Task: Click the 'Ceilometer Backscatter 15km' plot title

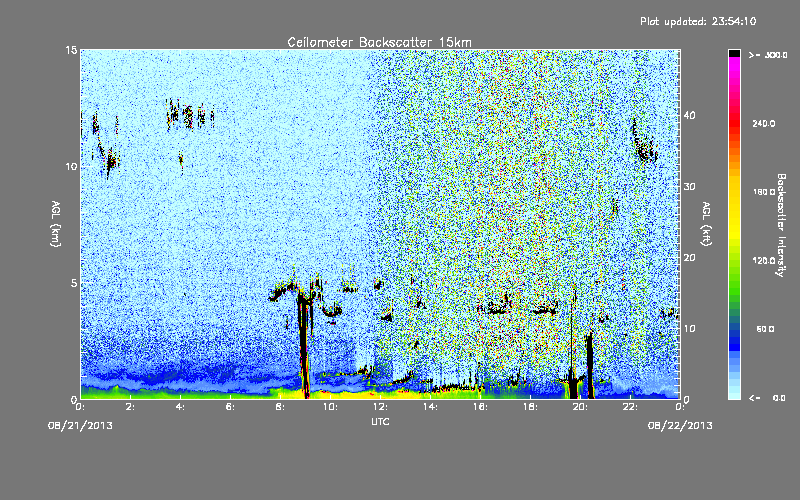Action: coord(379,42)
